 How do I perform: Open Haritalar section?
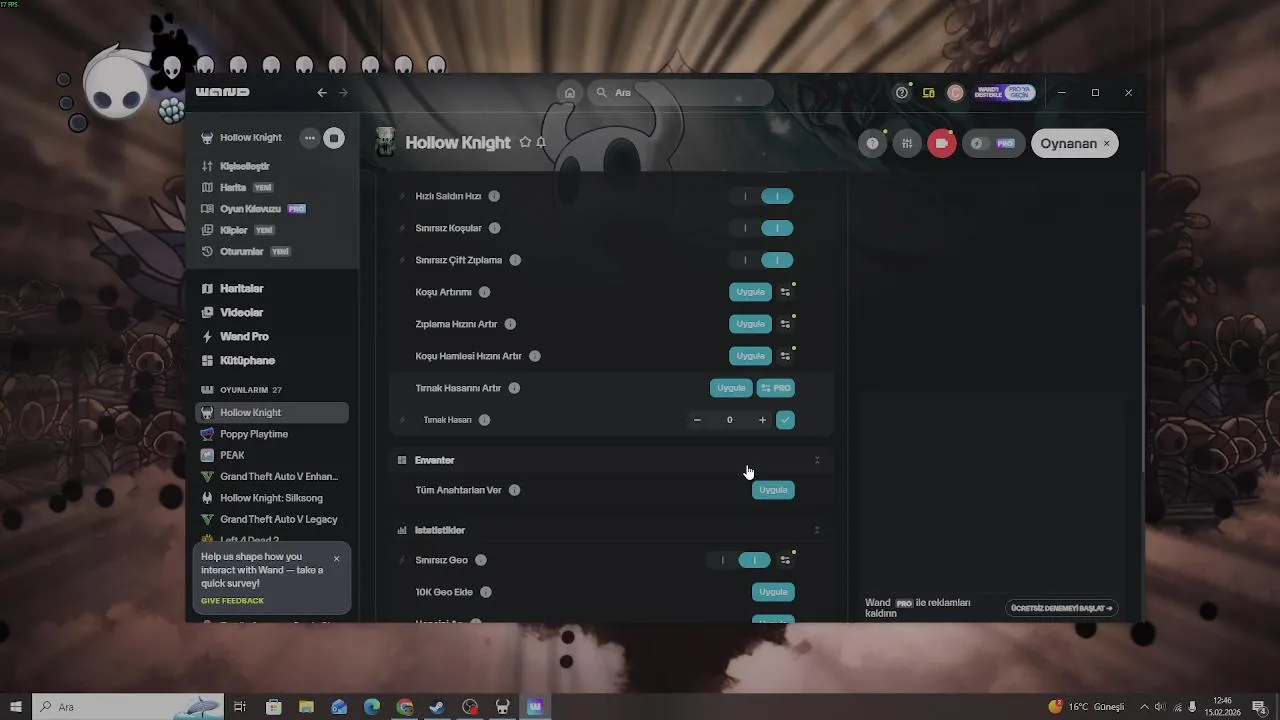point(242,288)
